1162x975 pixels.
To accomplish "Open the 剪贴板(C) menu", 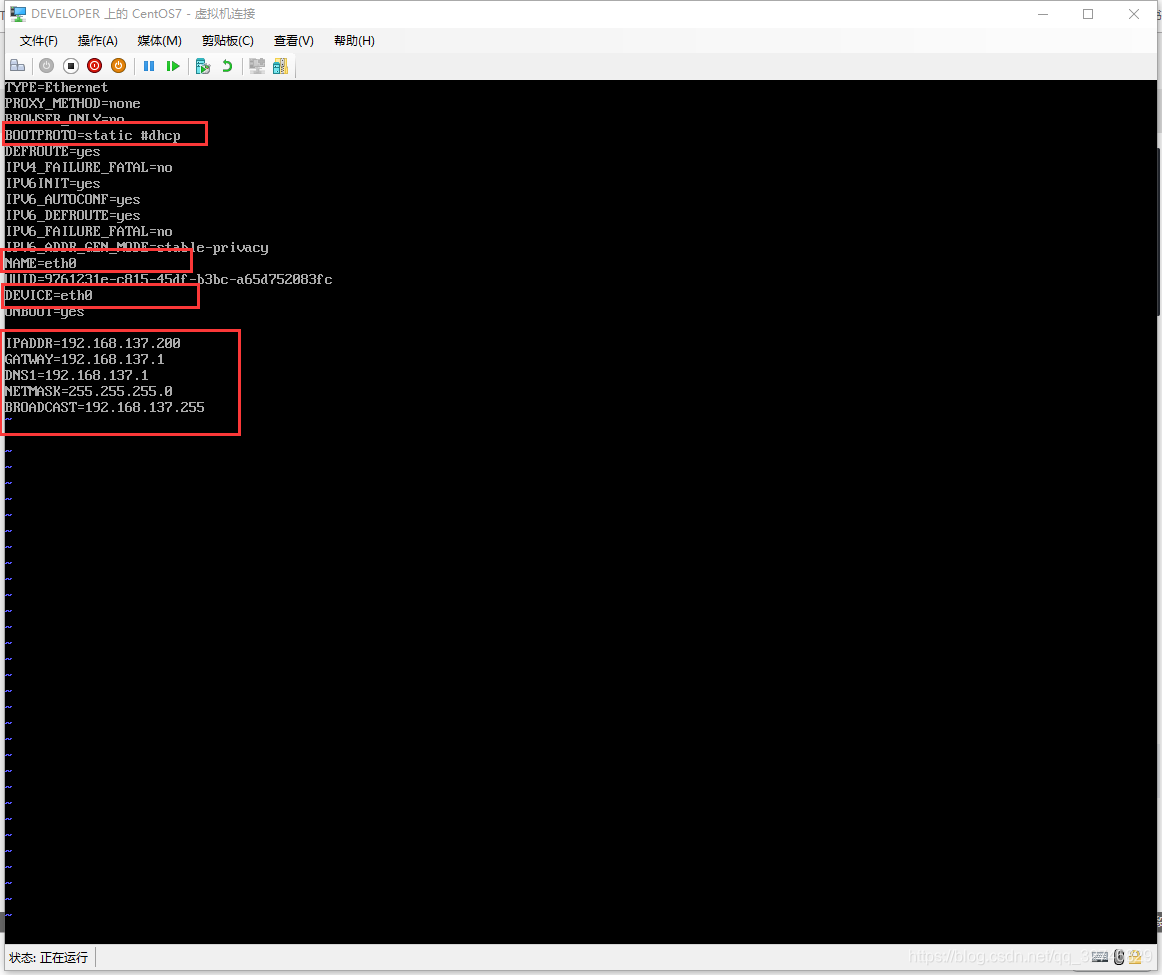I will (227, 41).
